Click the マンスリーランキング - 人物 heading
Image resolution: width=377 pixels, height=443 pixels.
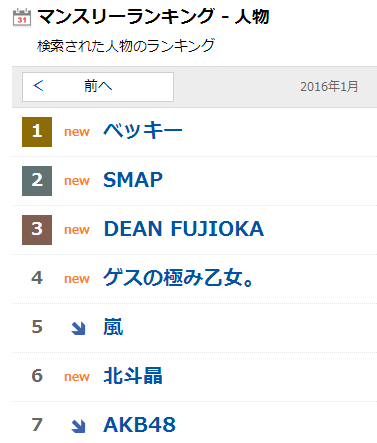click(153, 17)
